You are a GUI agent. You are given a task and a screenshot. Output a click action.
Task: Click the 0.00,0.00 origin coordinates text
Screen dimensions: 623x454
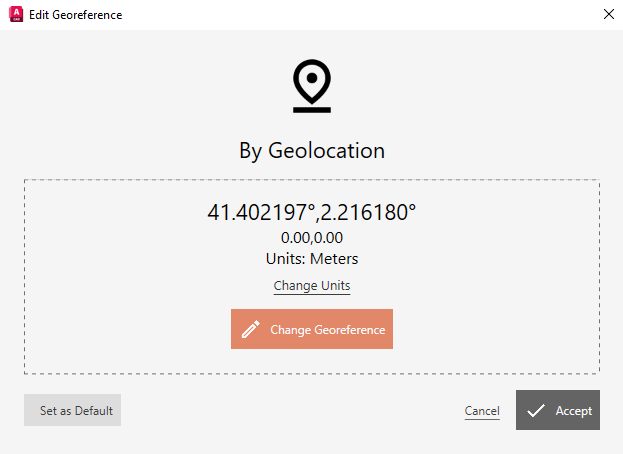[x=312, y=238]
